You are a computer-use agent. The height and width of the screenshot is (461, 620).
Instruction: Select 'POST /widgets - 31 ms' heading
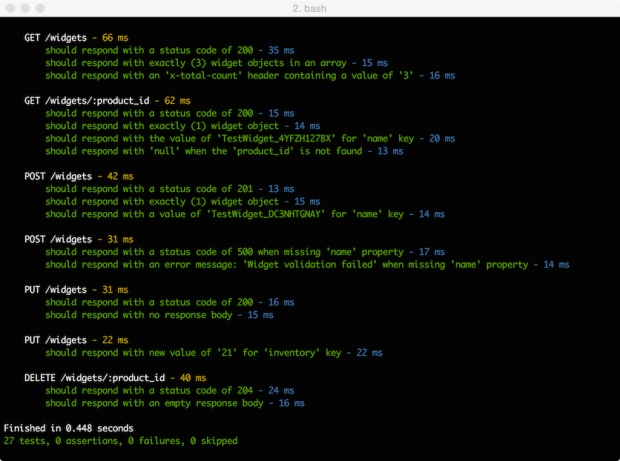coord(79,239)
